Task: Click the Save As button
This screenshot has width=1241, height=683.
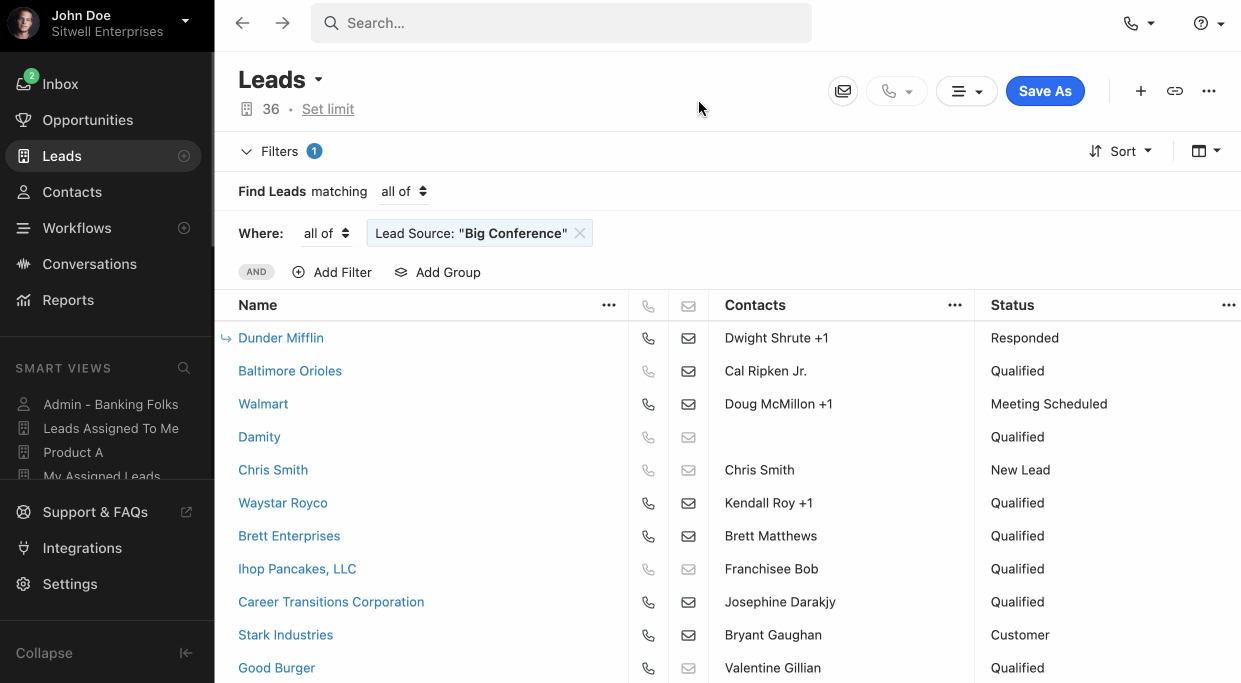Action: coord(1045,91)
